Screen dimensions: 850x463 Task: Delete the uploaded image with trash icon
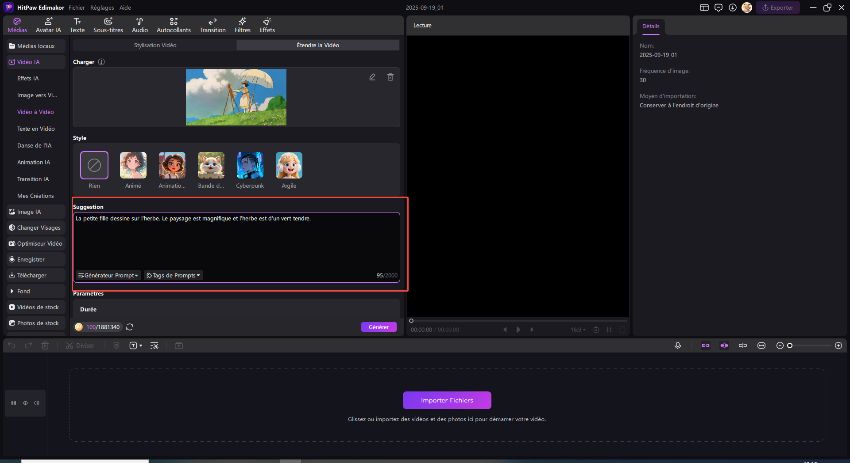pyautogui.click(x=390, y=77)
